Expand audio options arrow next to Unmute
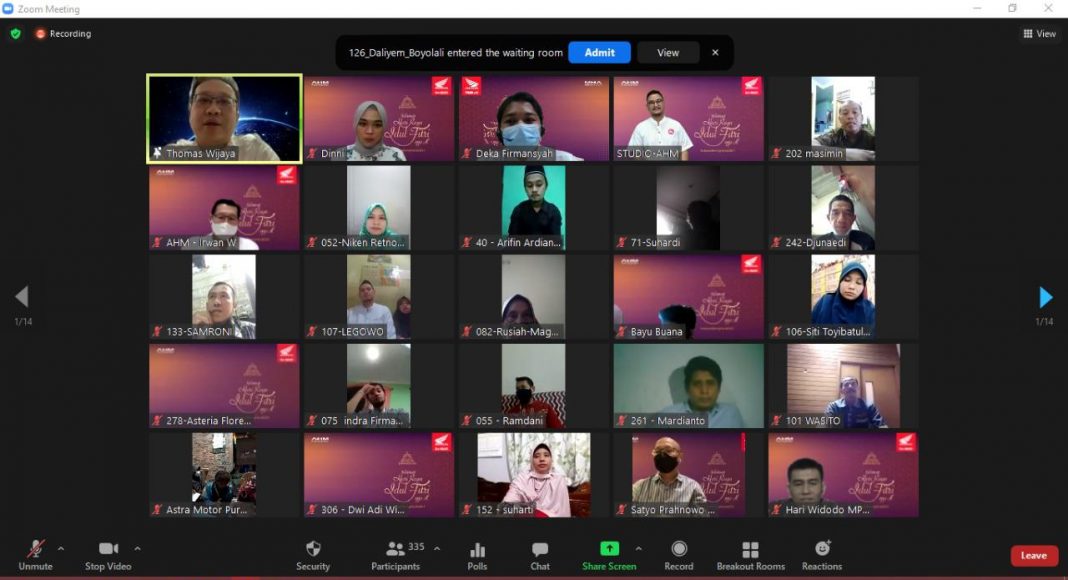This screenshot has height=580, width=1068. pos(61,548)
